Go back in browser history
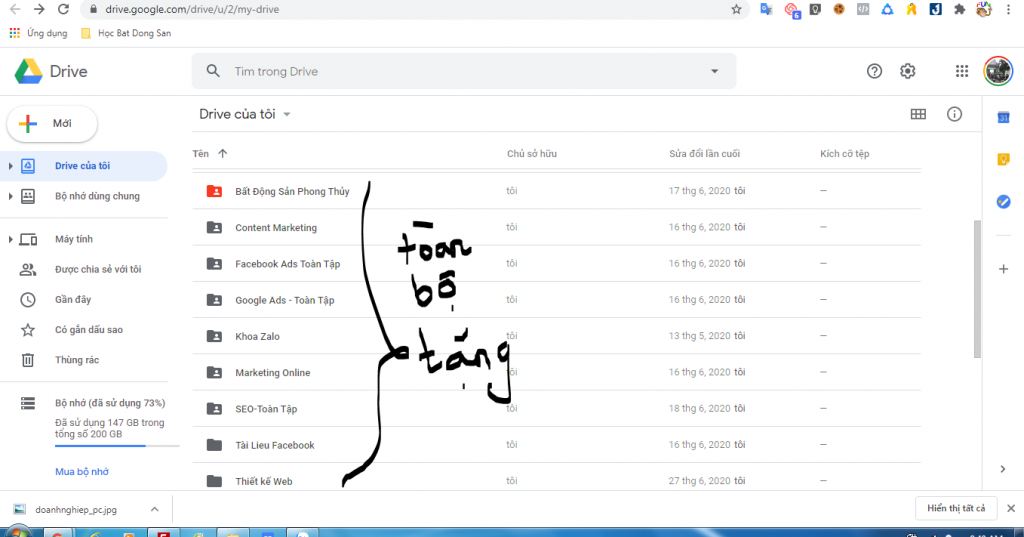This screenshot has height=537, width=1024. (x=15, y=9)
